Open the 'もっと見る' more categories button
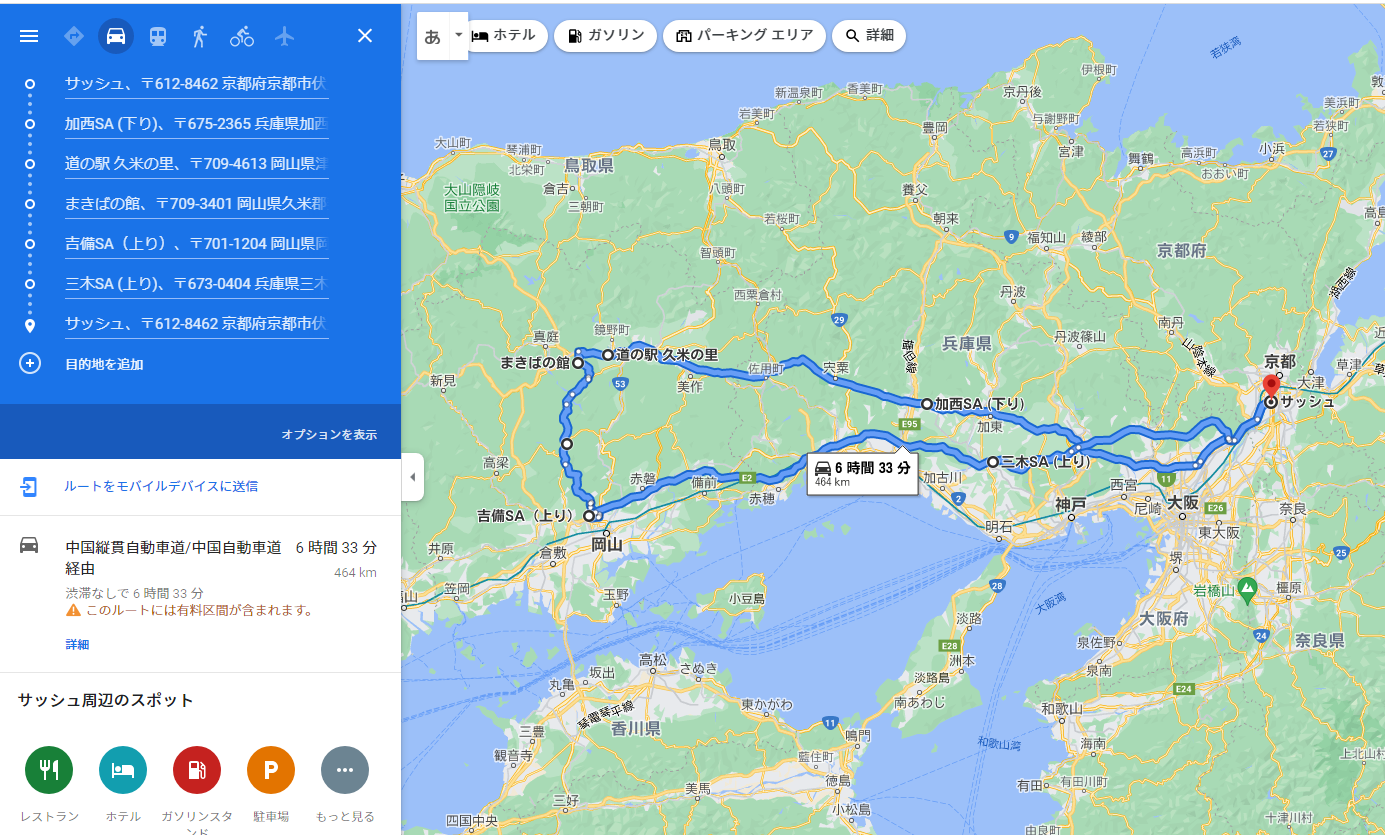The image size is (1385, 835). tap(345, 770)
